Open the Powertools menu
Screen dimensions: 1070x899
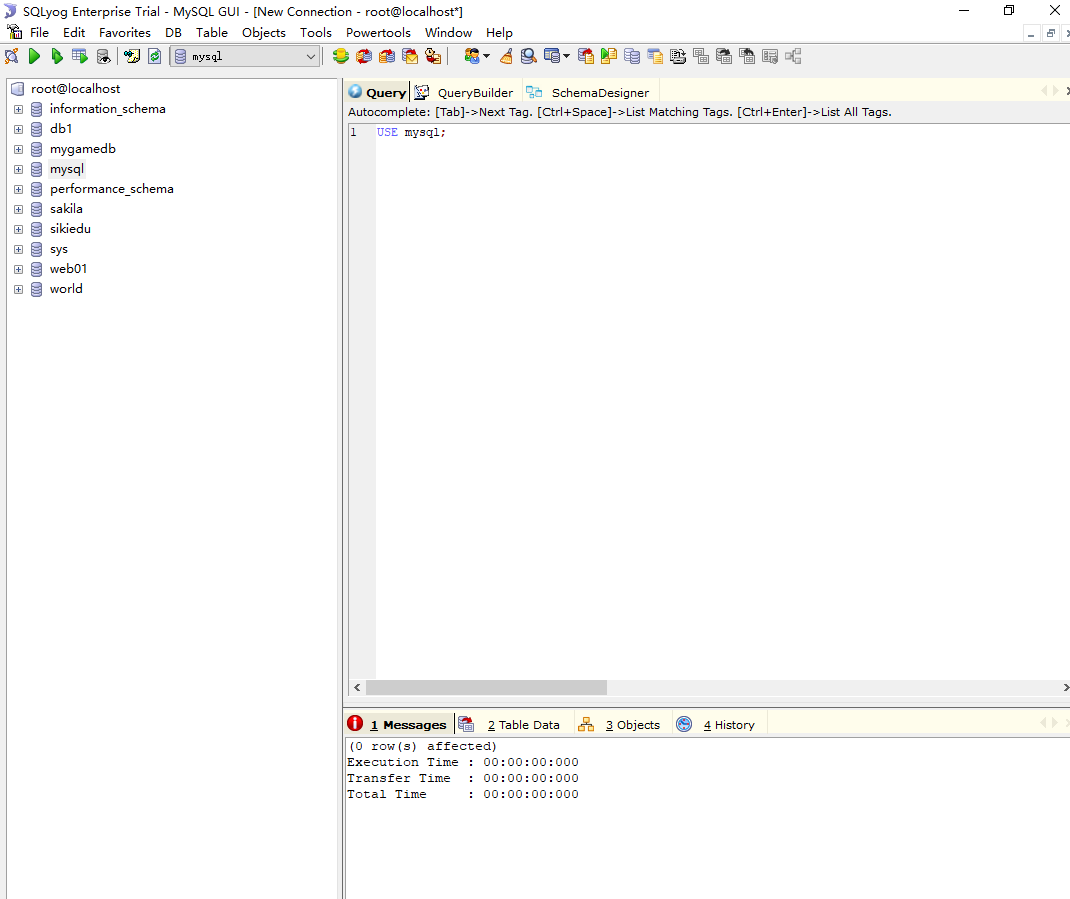pos(378,33)
